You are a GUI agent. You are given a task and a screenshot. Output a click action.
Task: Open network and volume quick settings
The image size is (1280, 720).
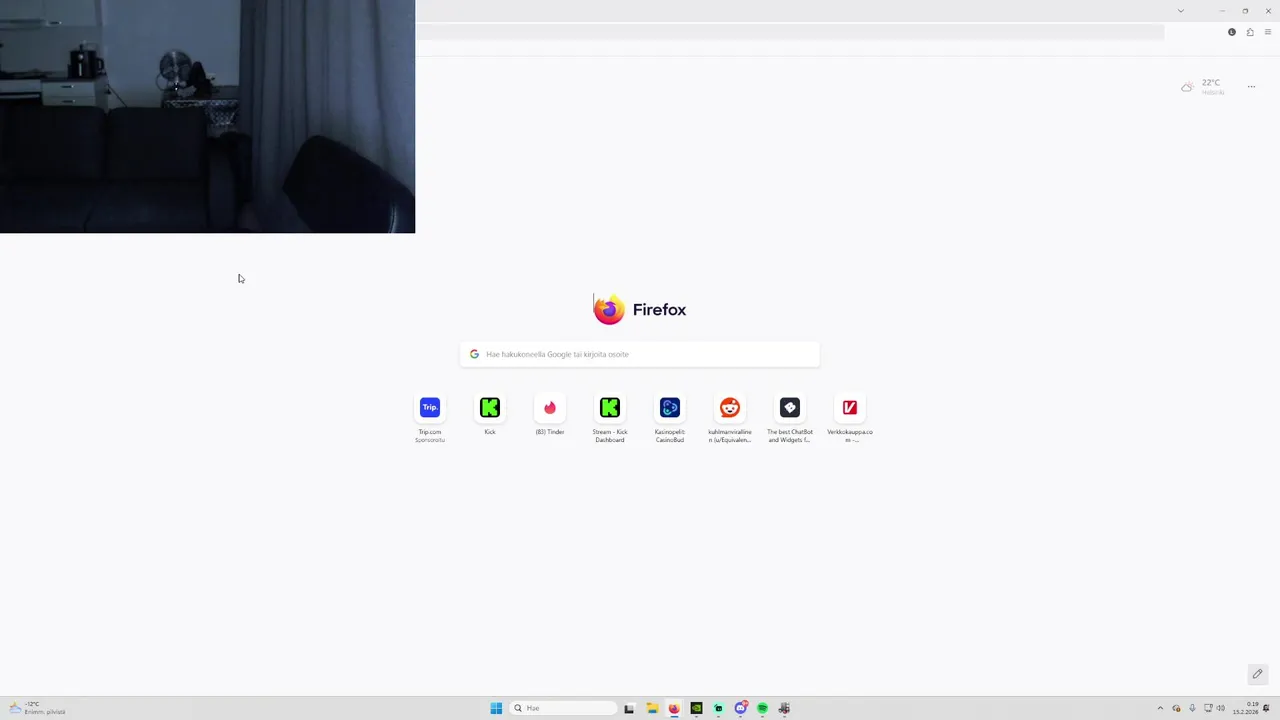(x=1214, y=708)
